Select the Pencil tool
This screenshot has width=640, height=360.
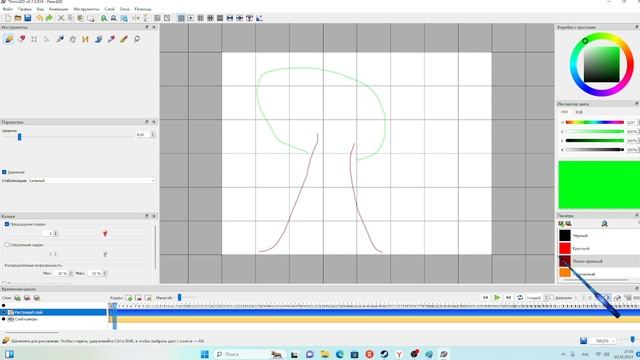[x=9, y=39]
